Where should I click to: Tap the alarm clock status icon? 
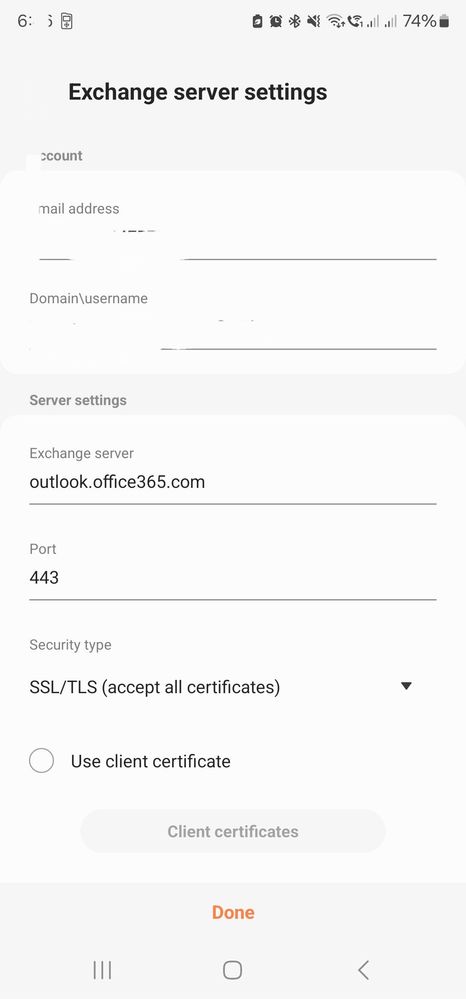click(275, 22)
